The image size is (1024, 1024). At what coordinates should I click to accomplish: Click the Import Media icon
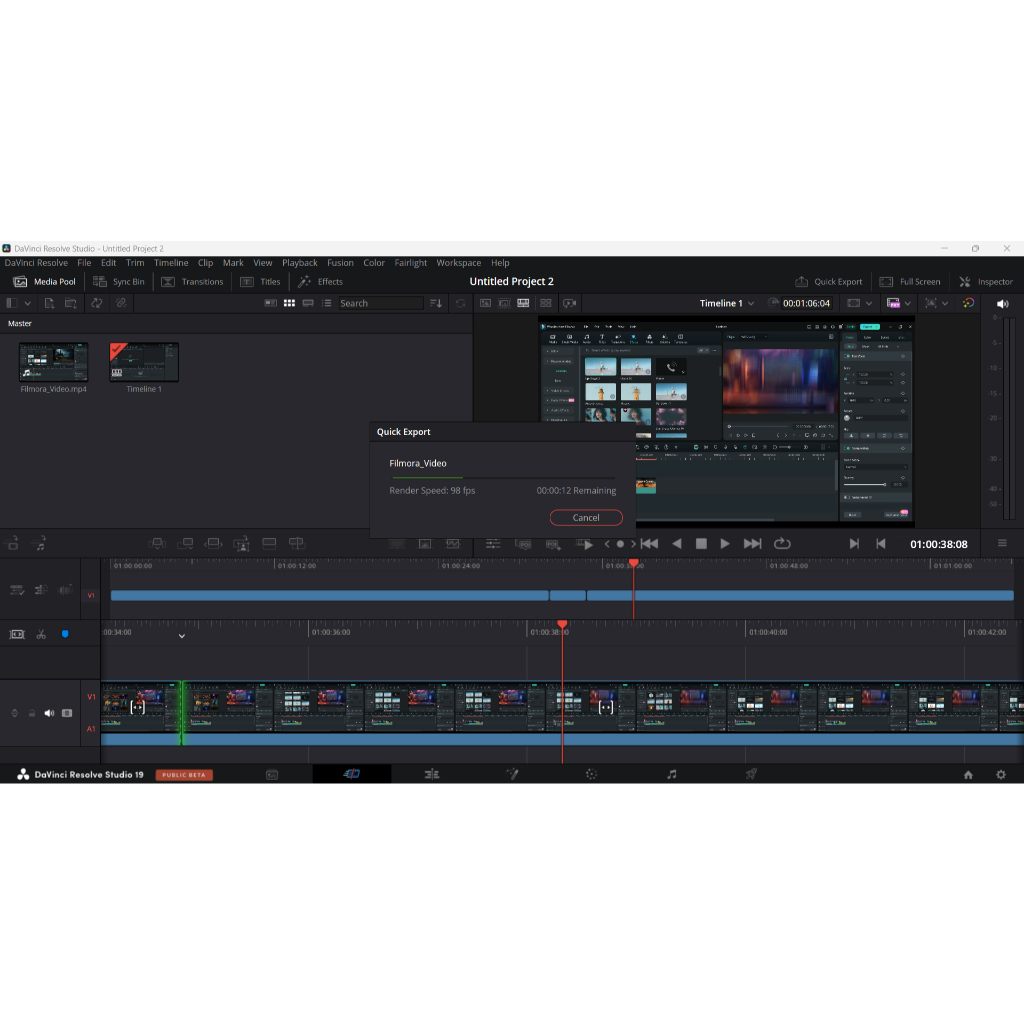point(50,303)
